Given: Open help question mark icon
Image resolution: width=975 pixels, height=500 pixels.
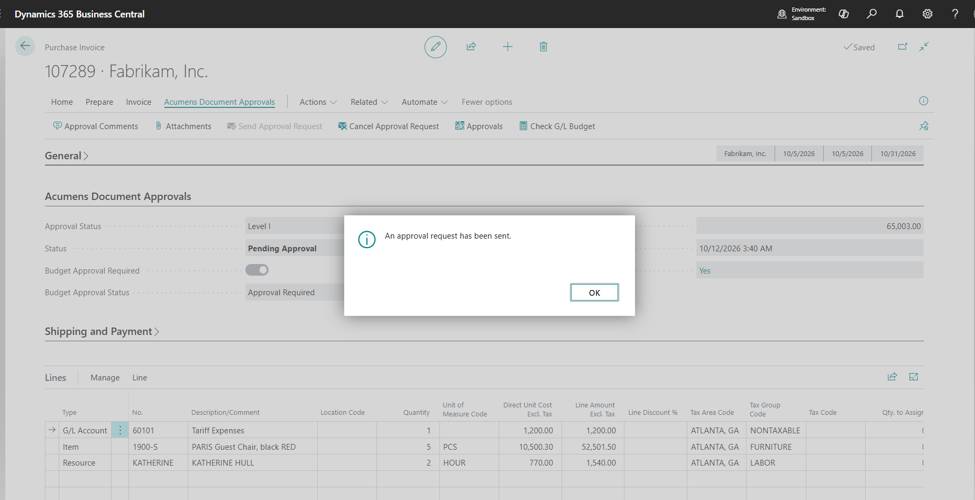Looking at the screenshot, I should (955, 14).
